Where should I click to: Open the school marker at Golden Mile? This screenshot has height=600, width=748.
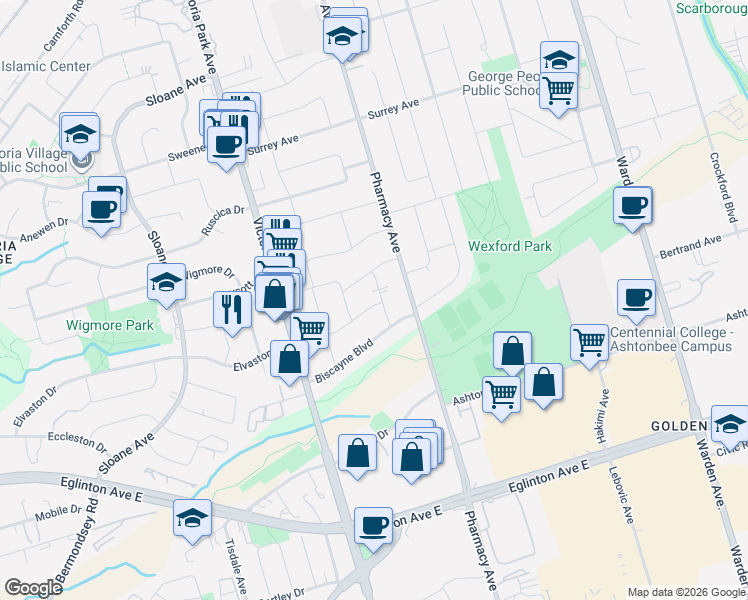pyautogui.click(x=730, y=425)
